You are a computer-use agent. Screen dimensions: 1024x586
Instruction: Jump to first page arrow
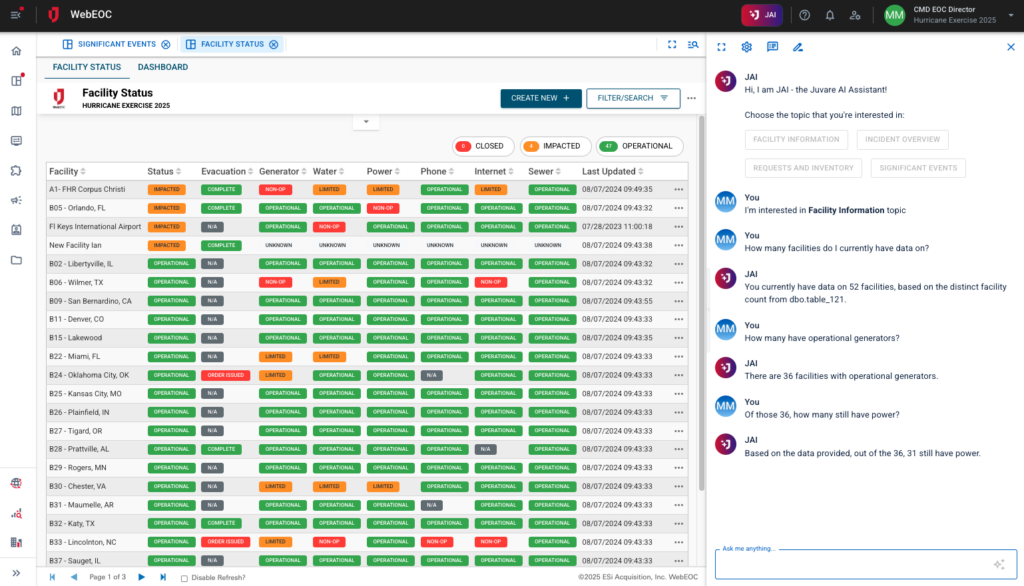coord(52,578)
